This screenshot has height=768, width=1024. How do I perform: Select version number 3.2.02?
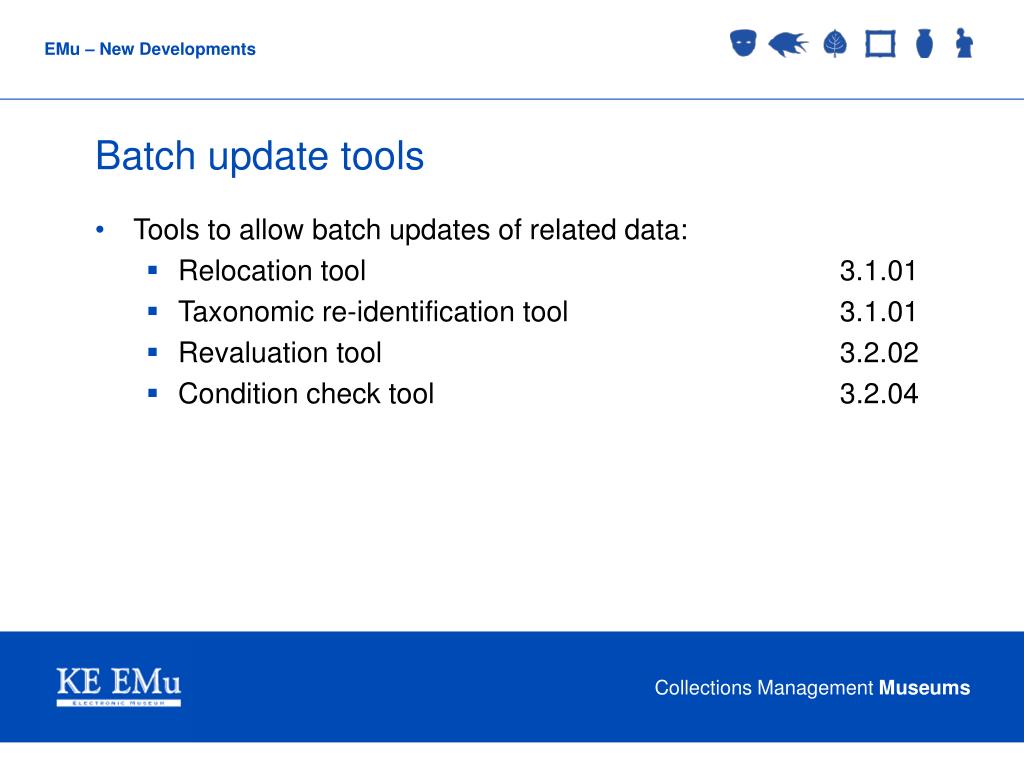(878, 353)
